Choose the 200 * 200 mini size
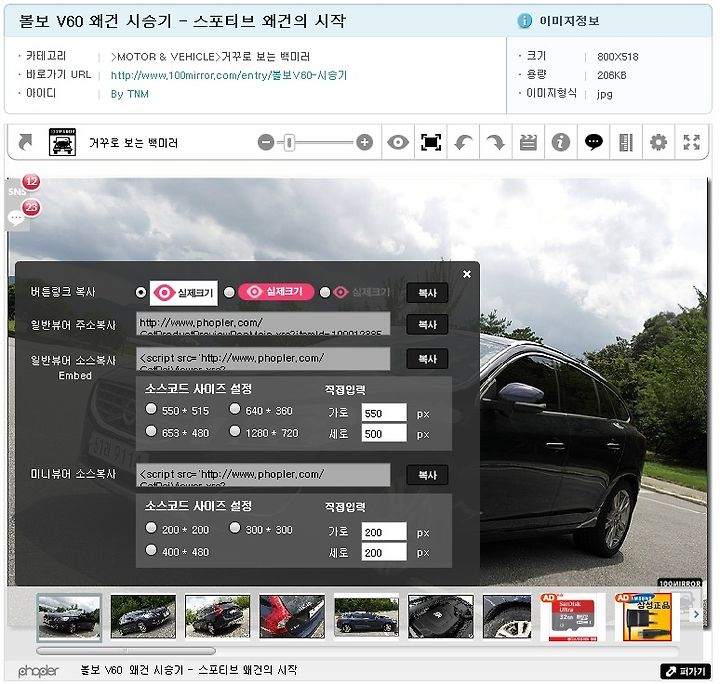The height and width of the screenshot is (684, 720). tap(151, 528)
